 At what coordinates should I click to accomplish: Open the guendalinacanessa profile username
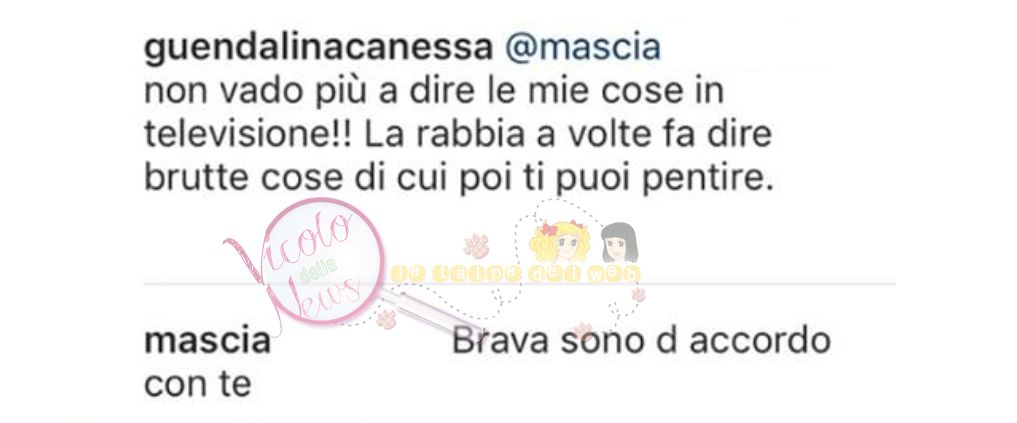[318, 51]
